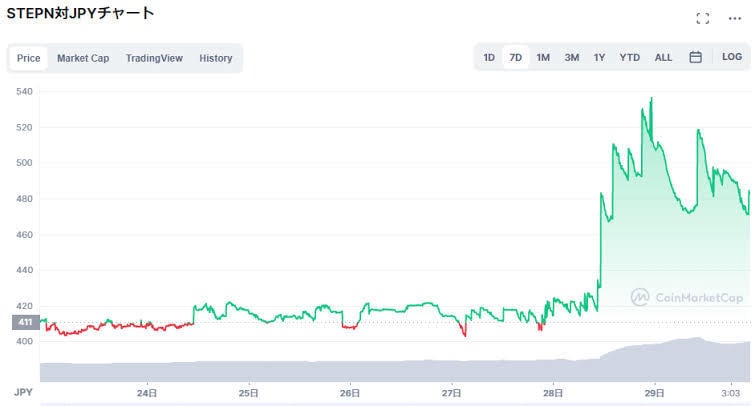Image resolution: width=755 pixels, height=406 pixels.
Task: Click the 520 y-axis label
Action: [x=24, y=128]
